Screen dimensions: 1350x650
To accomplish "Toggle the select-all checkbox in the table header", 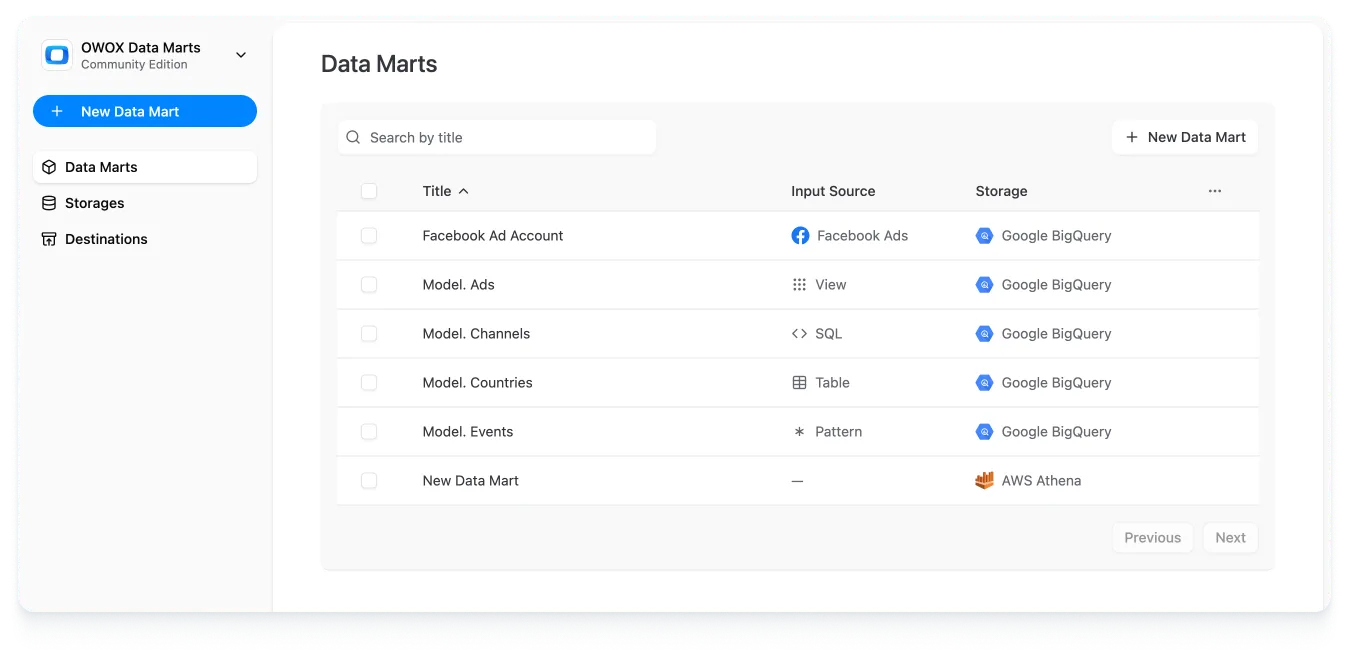I will 369,190.
